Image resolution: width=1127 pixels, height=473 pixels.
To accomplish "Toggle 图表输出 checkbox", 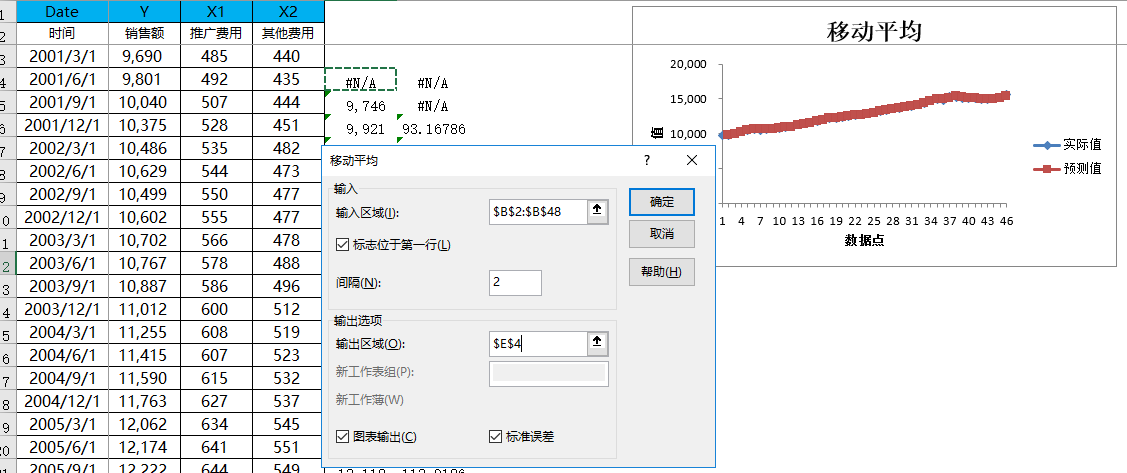I will [341, 436].
